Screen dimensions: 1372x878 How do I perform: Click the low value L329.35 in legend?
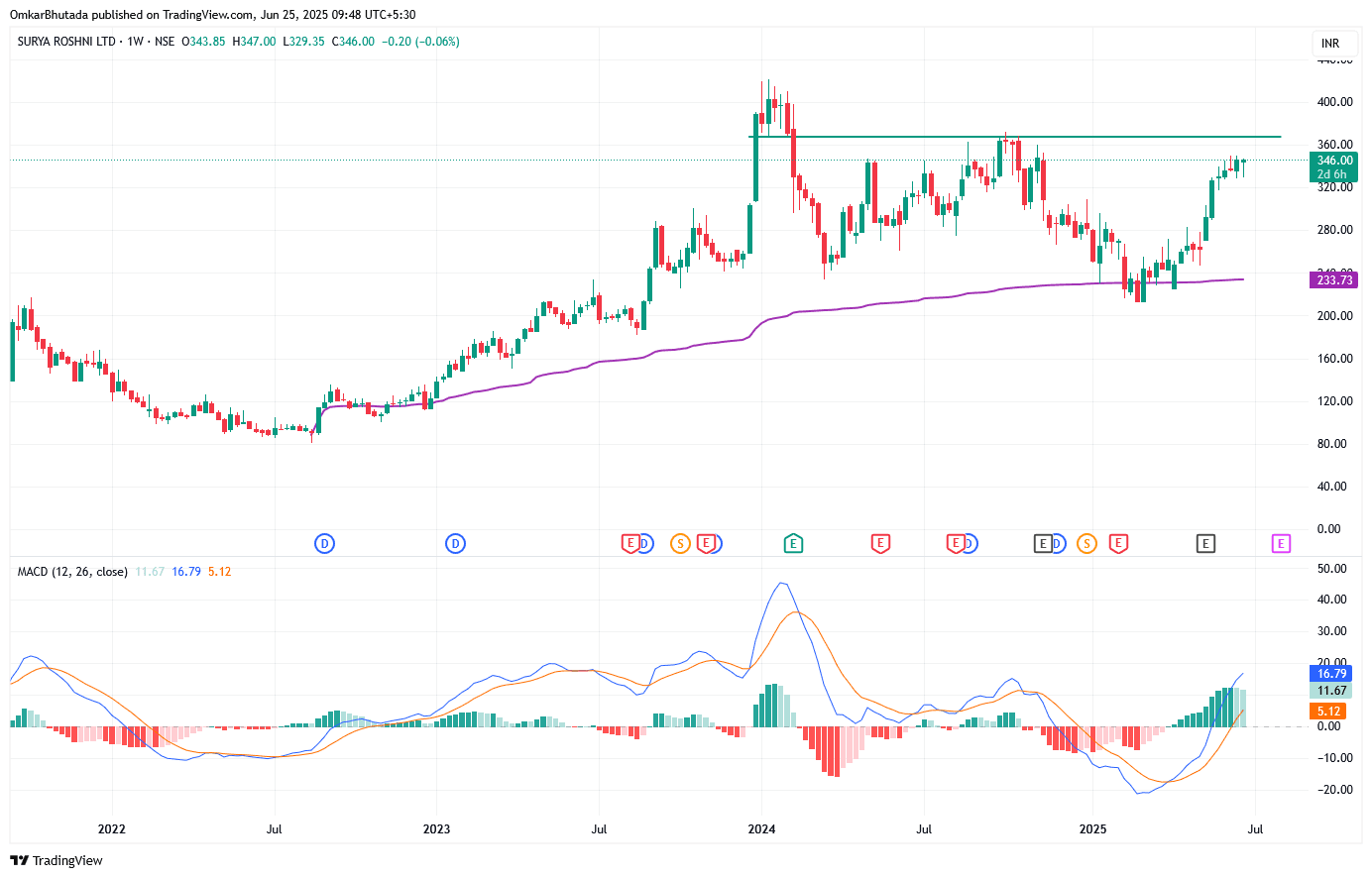(x=303, y=42)
